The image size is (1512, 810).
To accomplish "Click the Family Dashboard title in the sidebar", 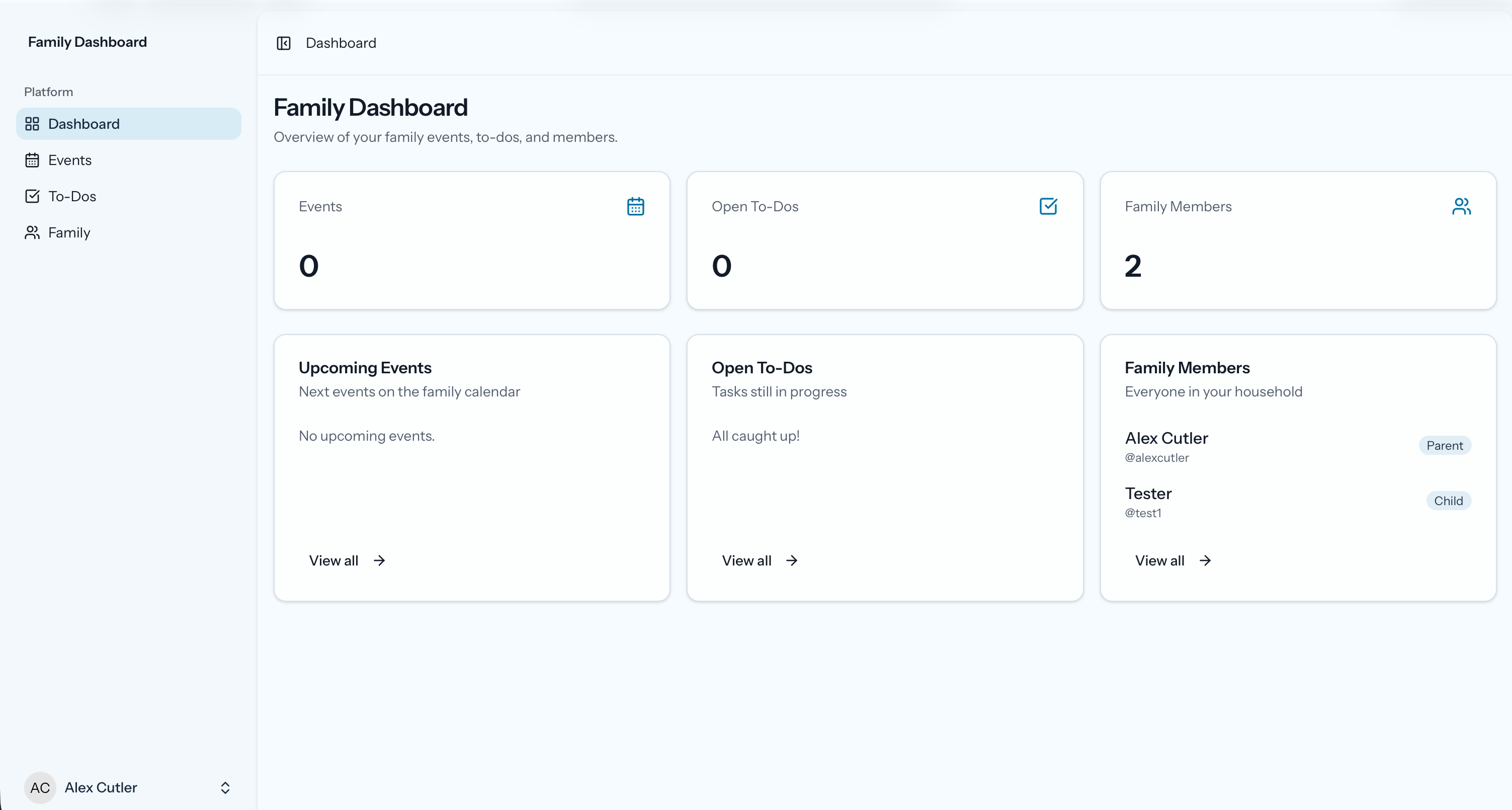I will click(88, 42).
